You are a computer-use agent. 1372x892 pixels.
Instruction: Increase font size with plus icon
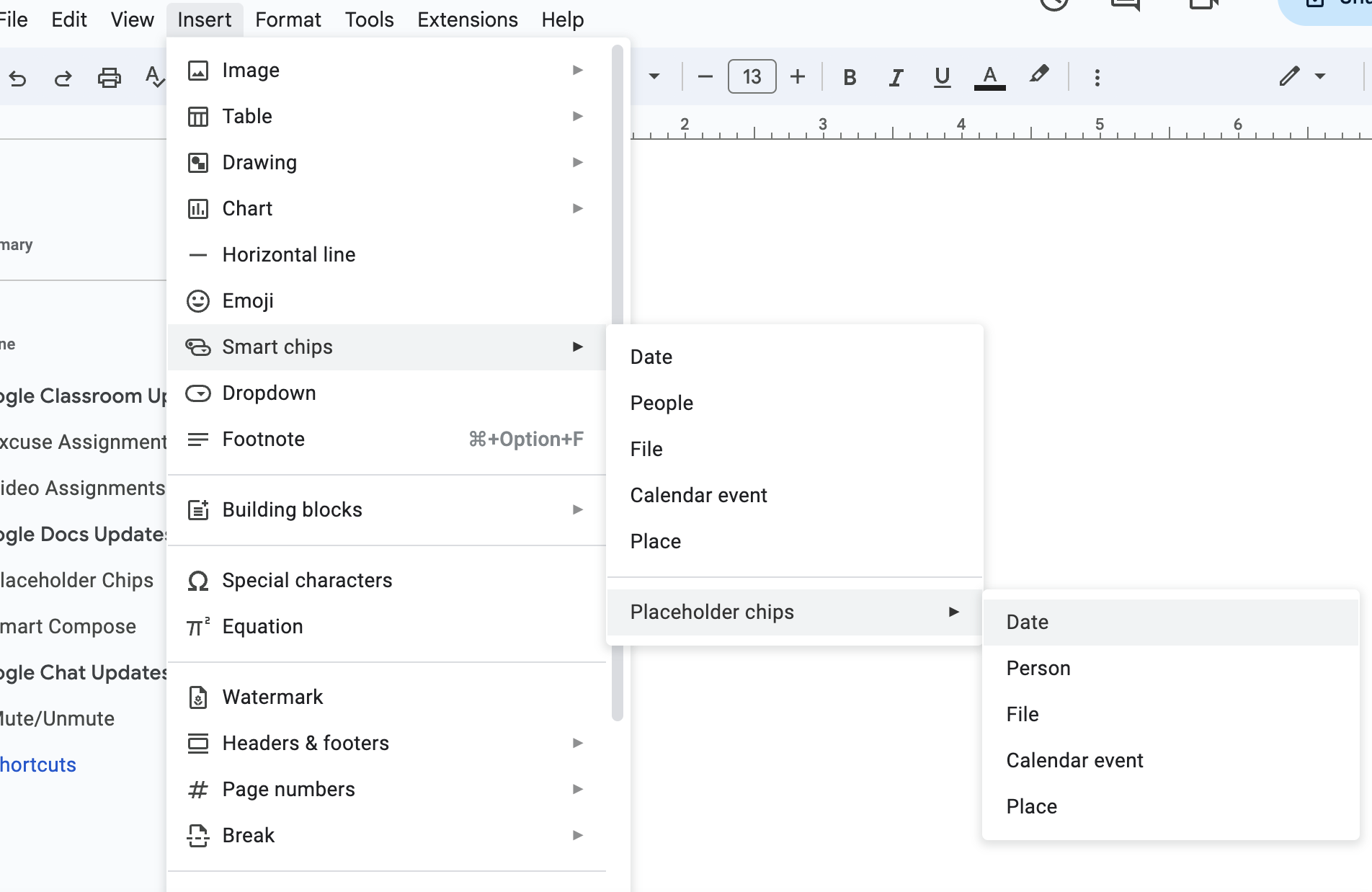798,76
